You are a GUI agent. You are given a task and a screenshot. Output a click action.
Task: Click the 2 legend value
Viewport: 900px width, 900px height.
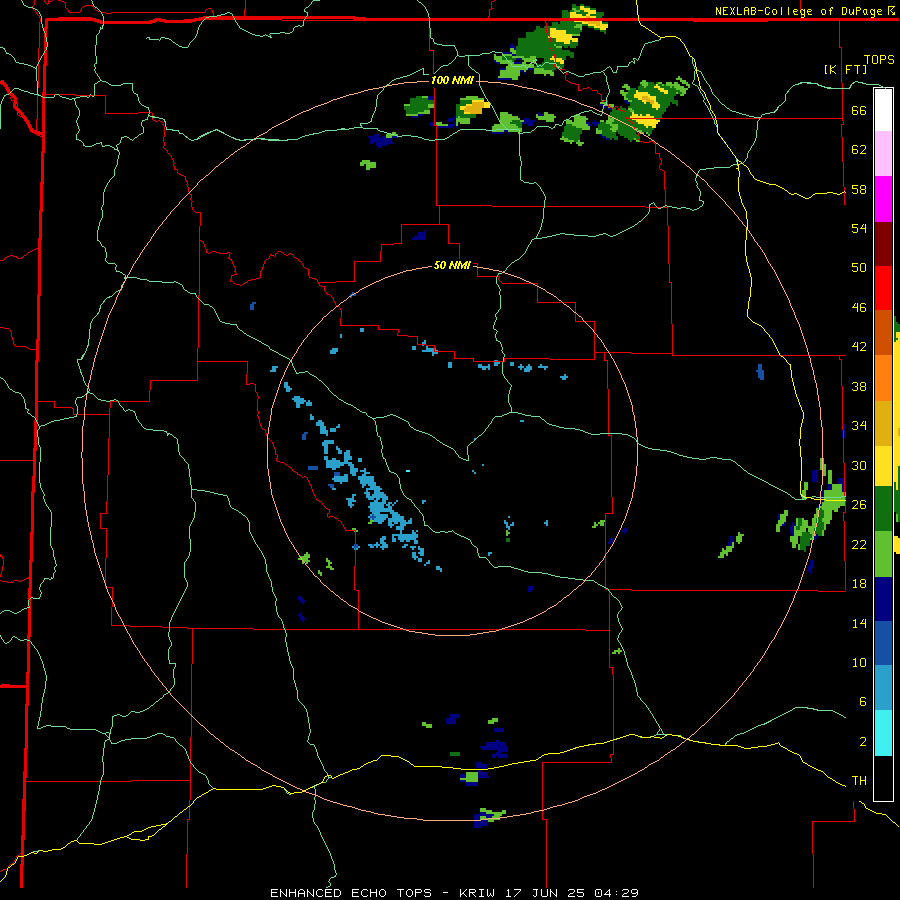coord(862,742)
